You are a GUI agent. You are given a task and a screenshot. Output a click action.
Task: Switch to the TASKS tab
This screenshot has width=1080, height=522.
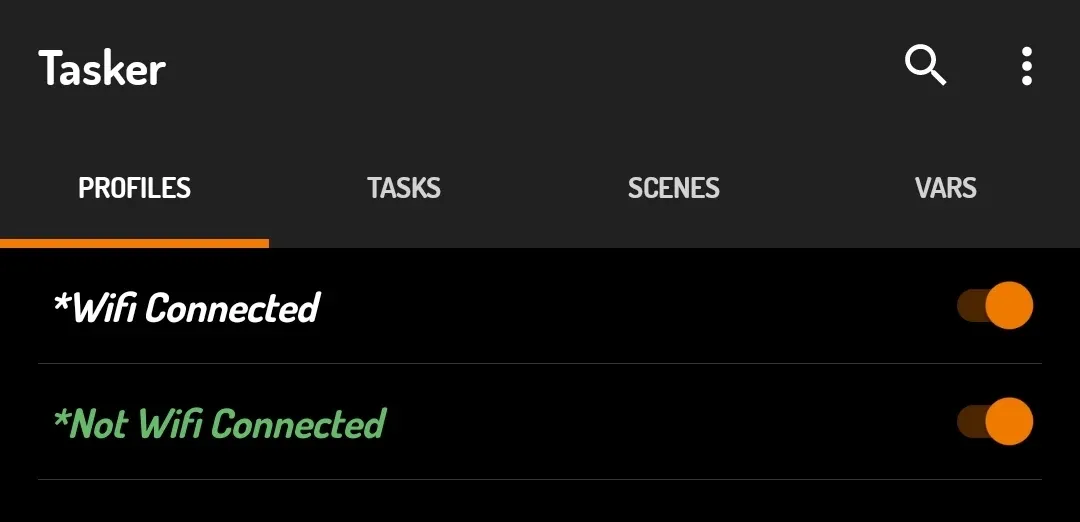[x=404, y=188]
